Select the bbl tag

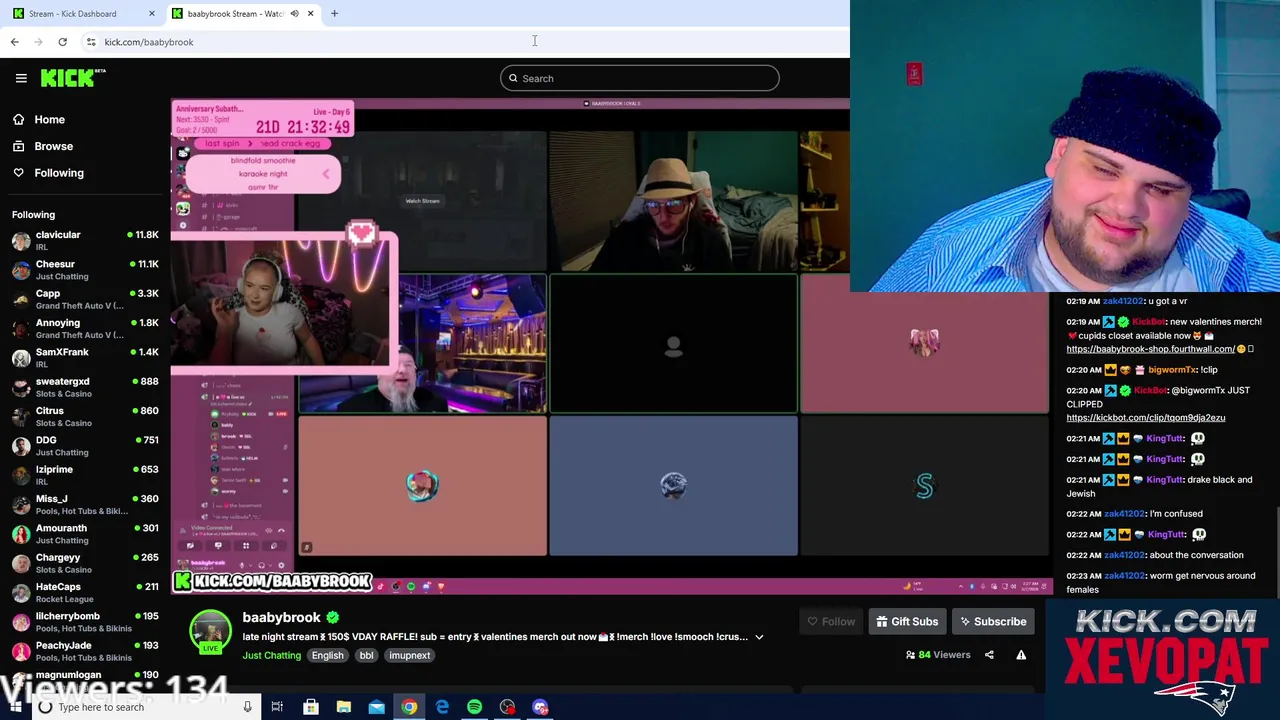[366, 655]
